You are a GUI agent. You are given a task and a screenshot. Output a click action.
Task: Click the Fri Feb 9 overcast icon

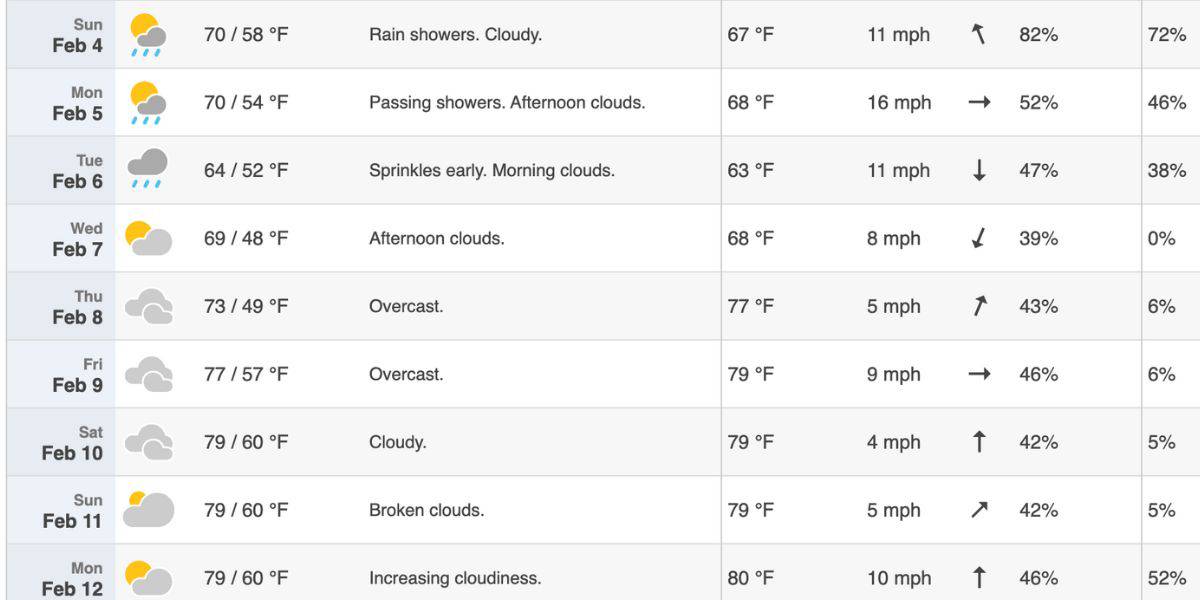148,374
